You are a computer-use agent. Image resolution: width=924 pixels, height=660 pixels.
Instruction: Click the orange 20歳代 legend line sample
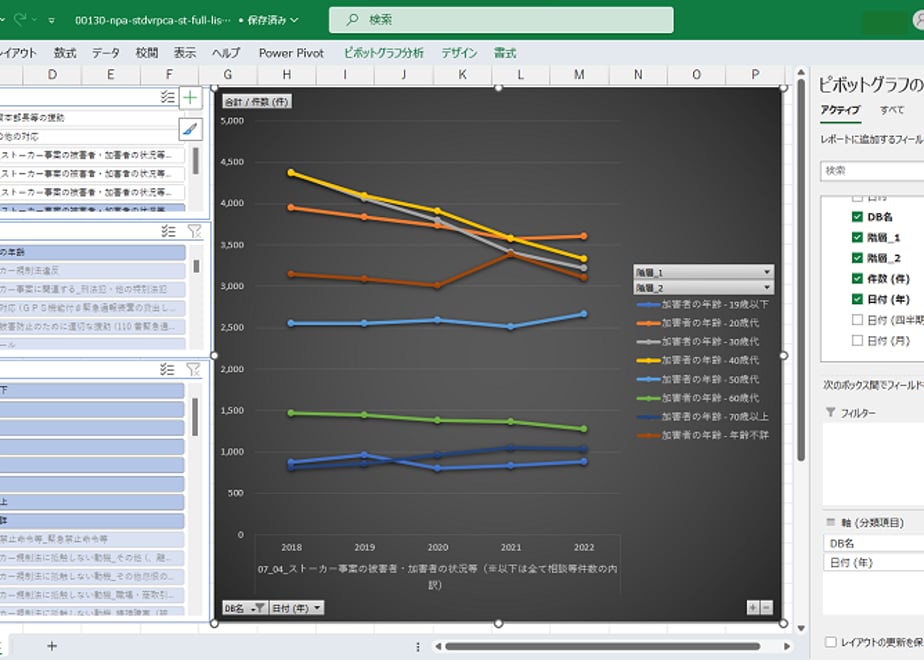(x=648, y=323)
